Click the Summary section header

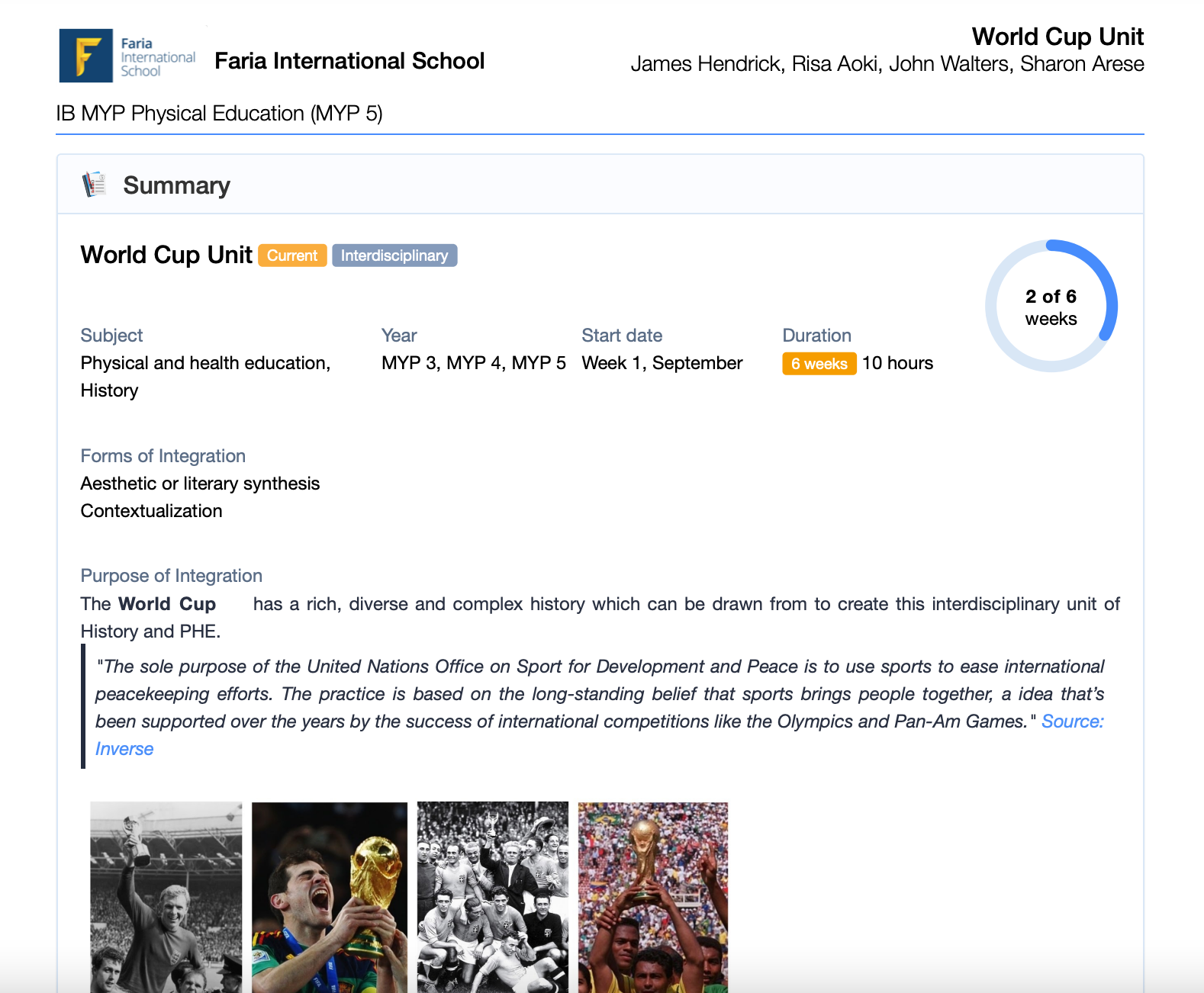(x=176, y=185)
